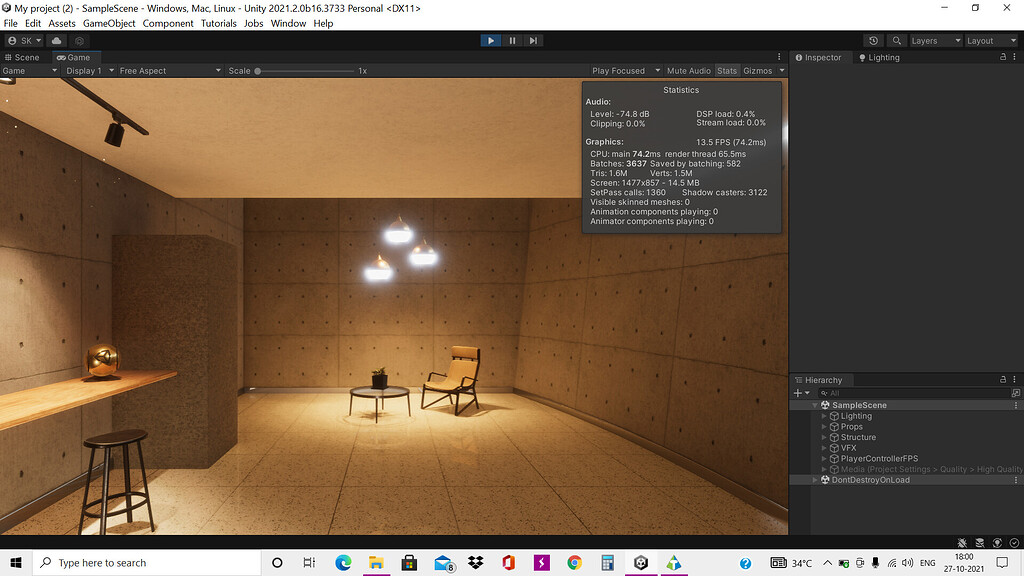Toggle the Stats overlay off
The image size is (1024, 576).
coord(726,71)
